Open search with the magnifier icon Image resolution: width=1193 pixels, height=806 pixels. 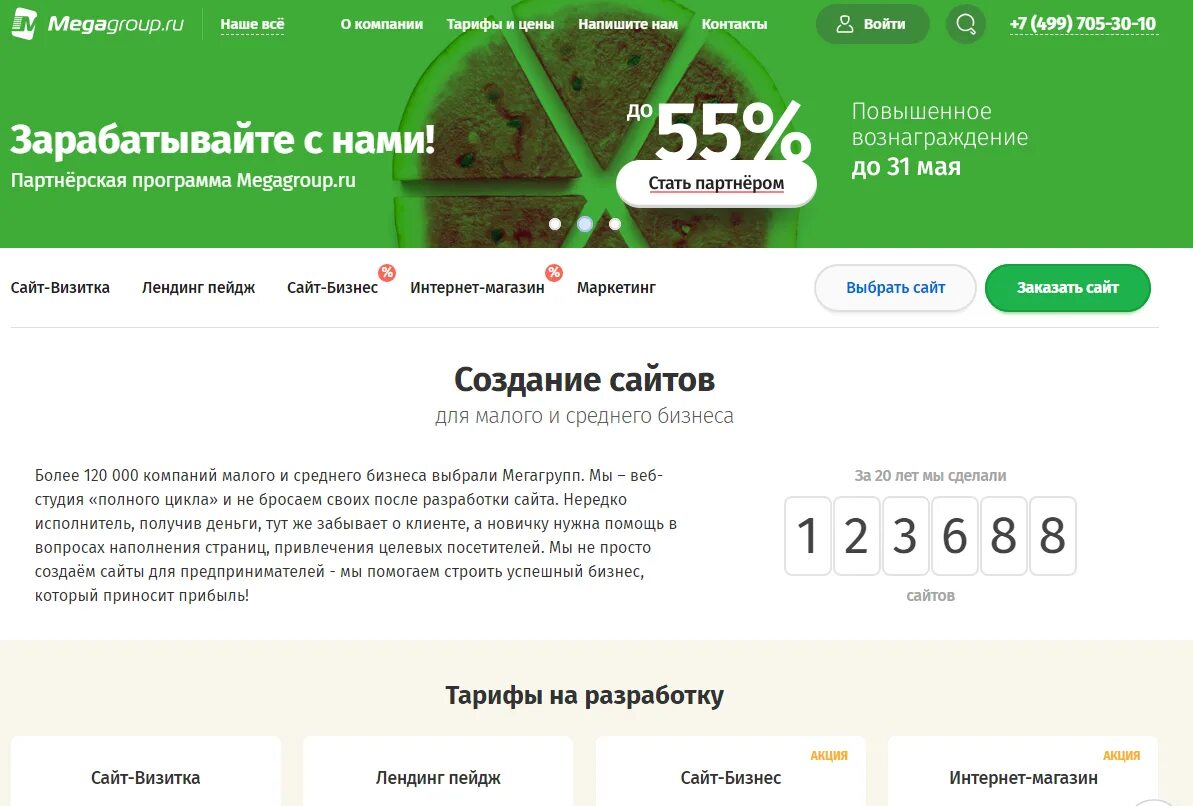click(x=966, y=24)
